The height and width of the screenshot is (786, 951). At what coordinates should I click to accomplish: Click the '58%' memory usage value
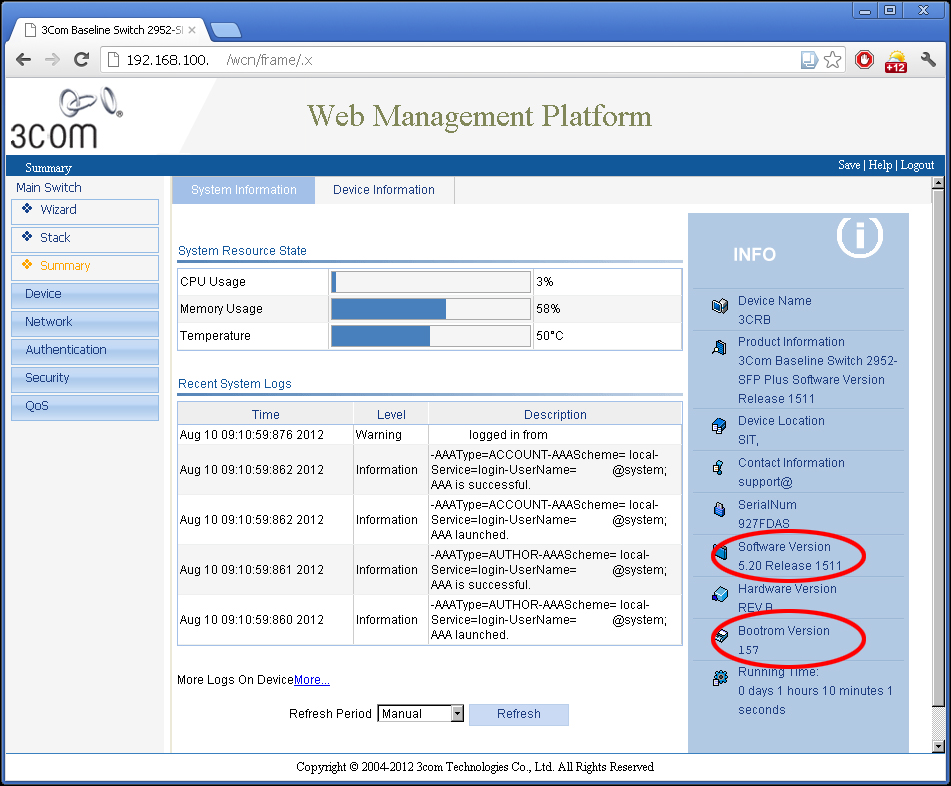point(548,309)
